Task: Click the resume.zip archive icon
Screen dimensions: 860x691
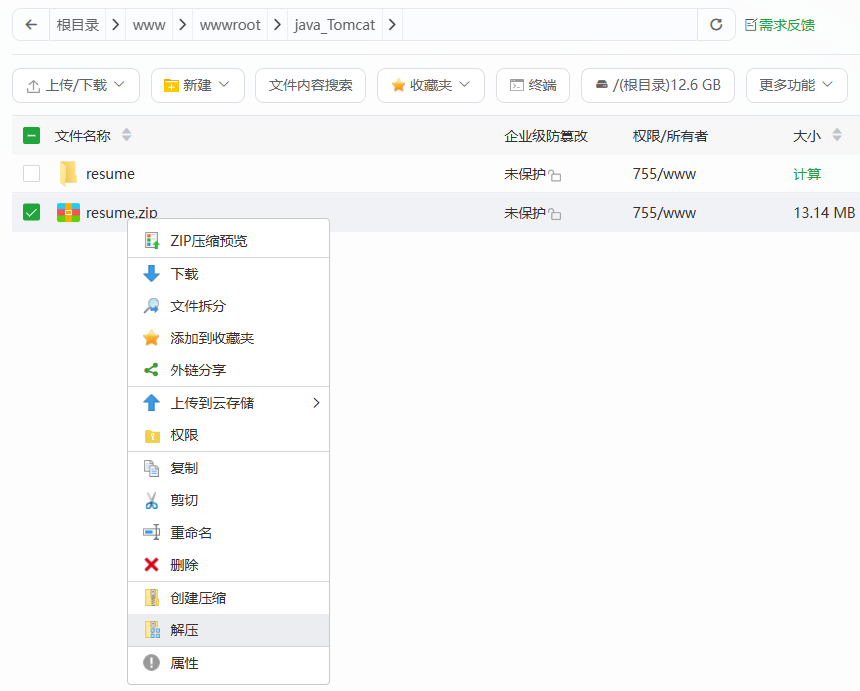Action: (66, 212)
